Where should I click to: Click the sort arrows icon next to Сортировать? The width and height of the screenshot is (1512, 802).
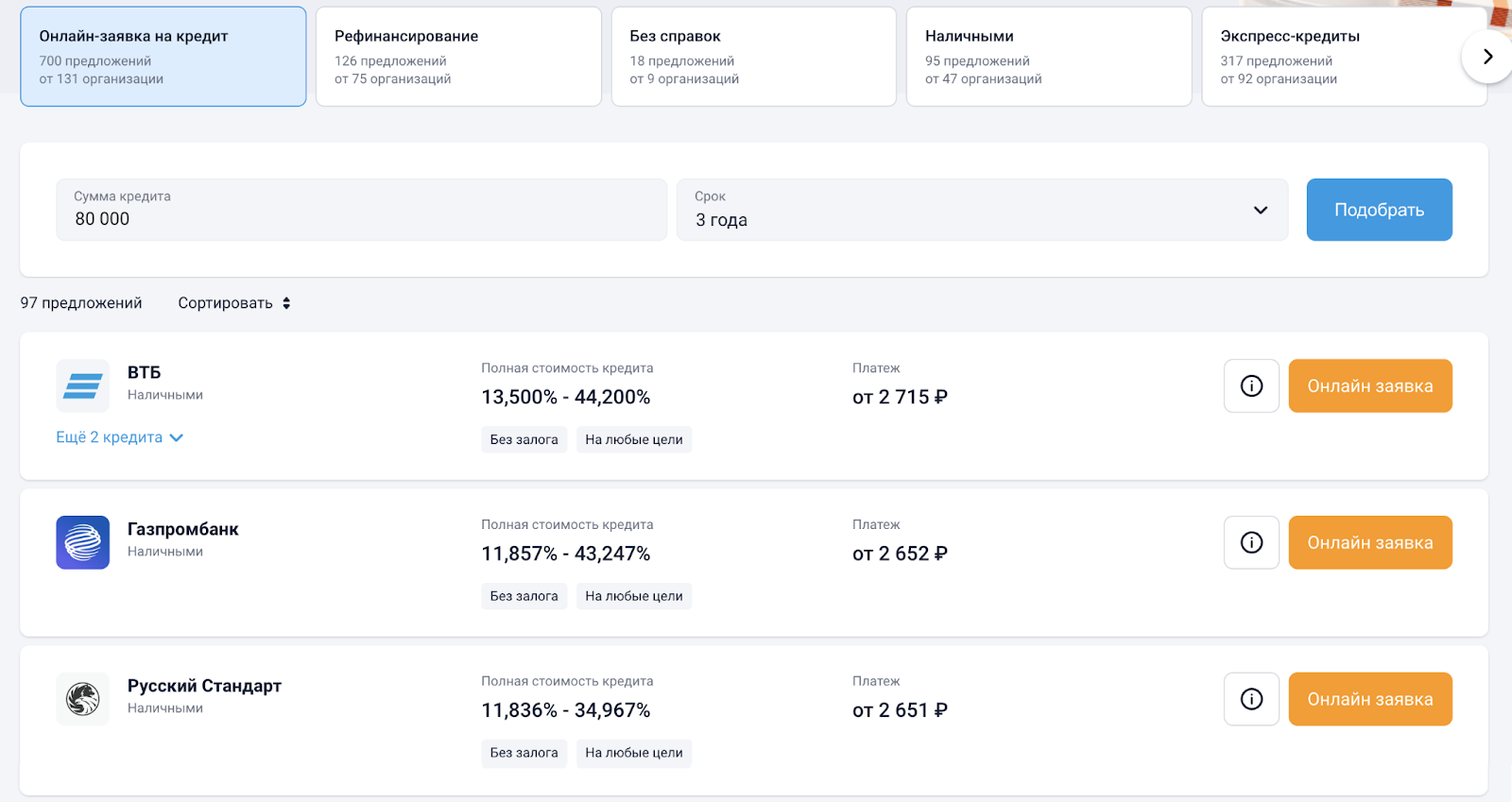tap(286, 303)
